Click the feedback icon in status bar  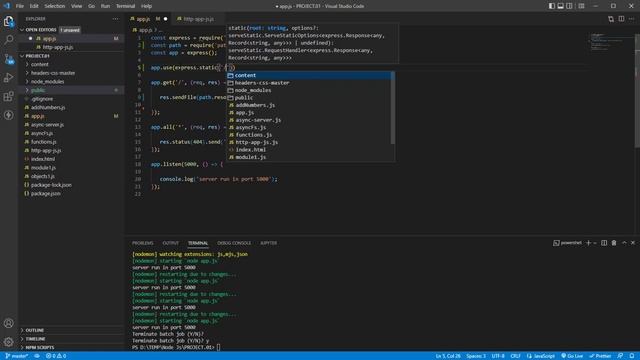[620, 356]
